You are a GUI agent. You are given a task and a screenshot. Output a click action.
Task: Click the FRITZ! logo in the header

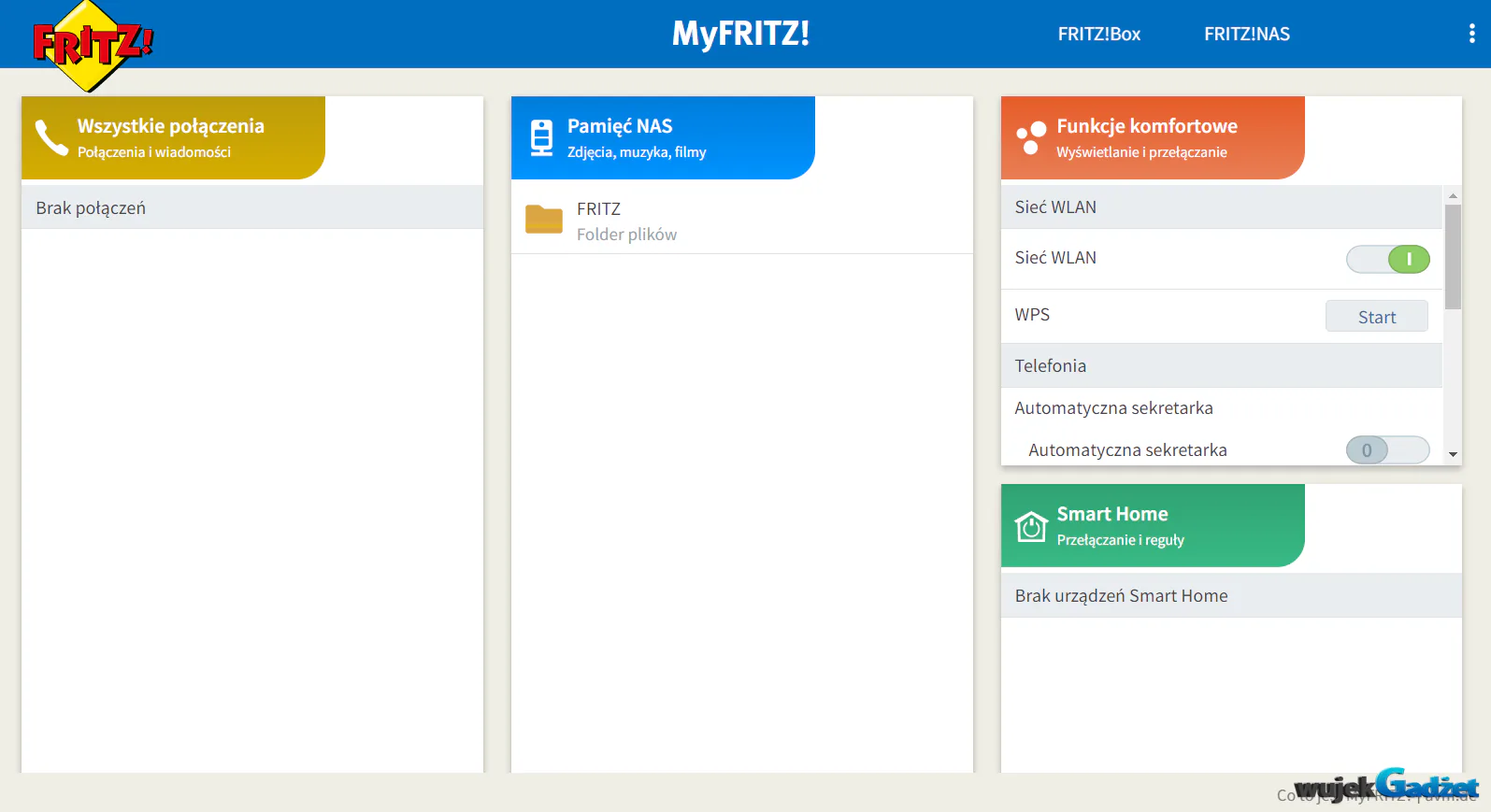point(92,47)
